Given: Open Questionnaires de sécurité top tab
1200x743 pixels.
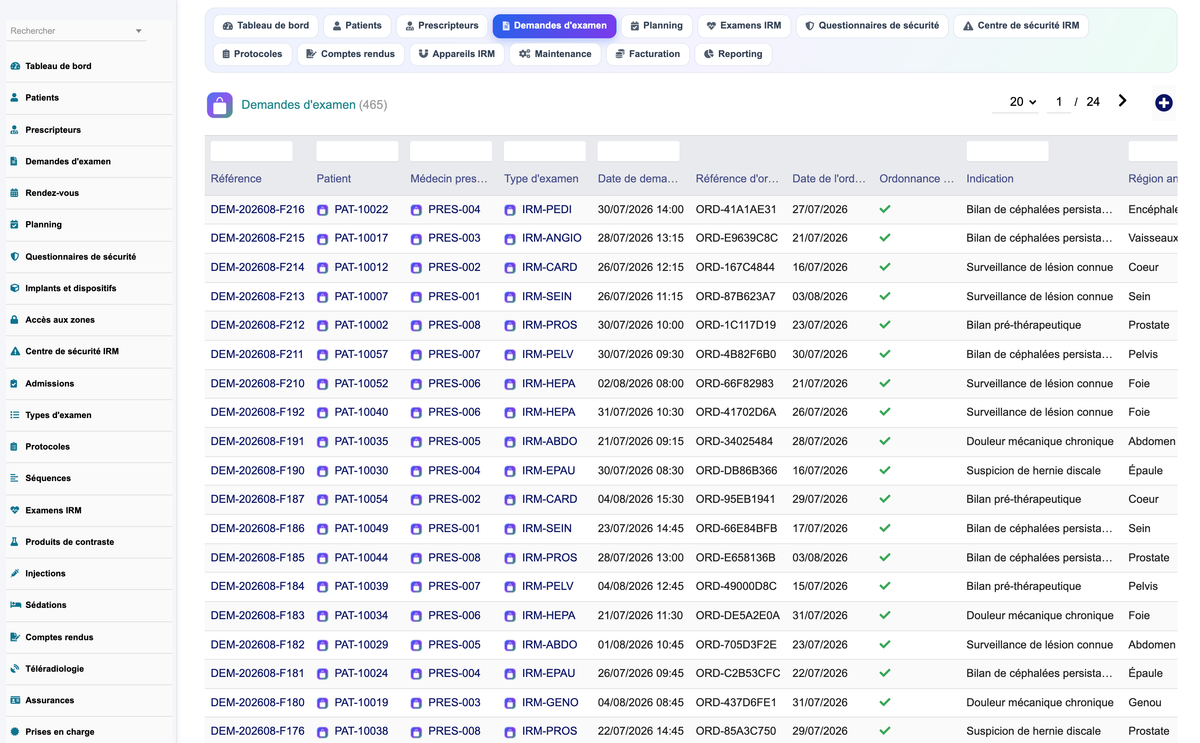Looking at the screenshot, I should point(872,26).
